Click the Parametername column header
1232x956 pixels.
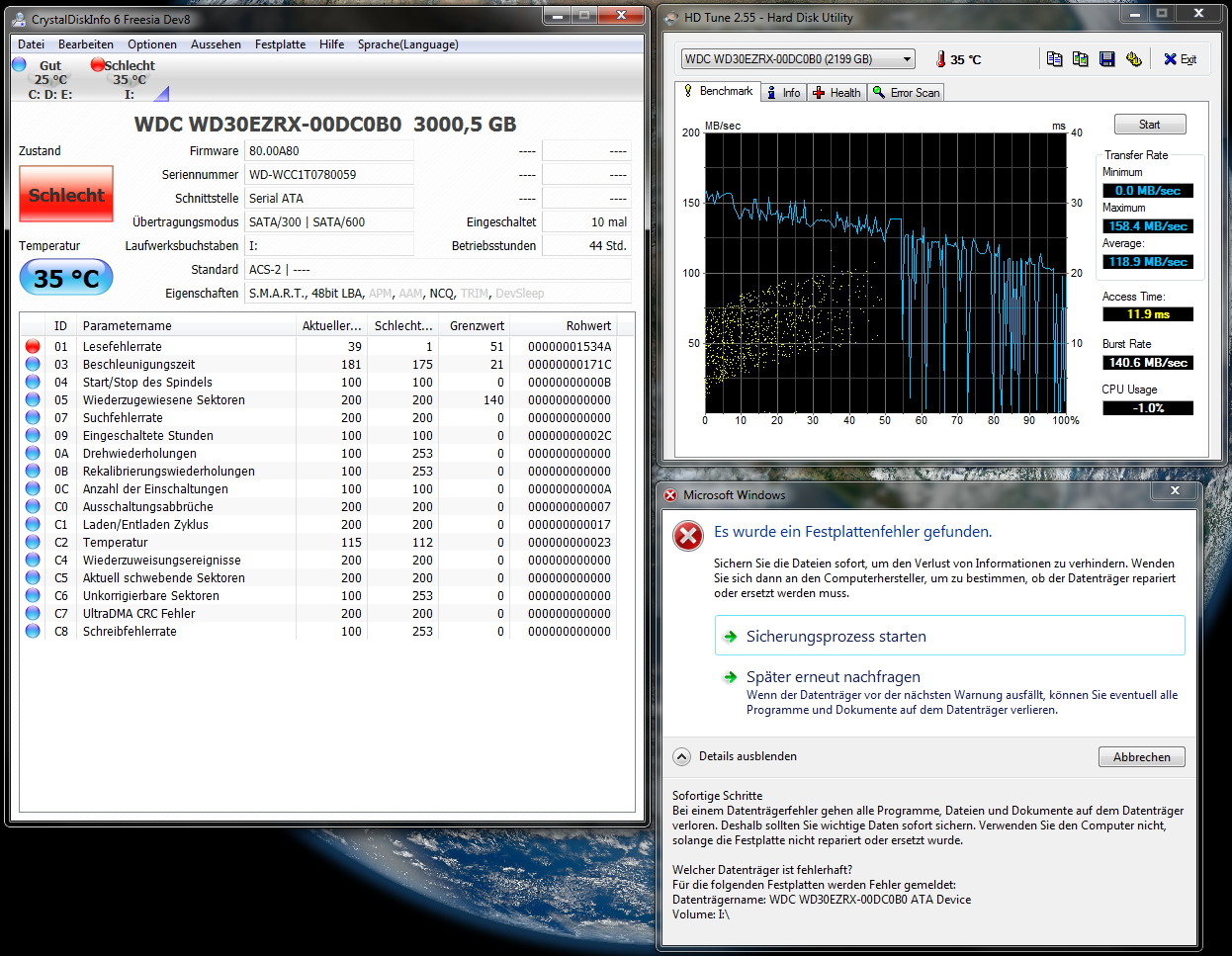186,326
